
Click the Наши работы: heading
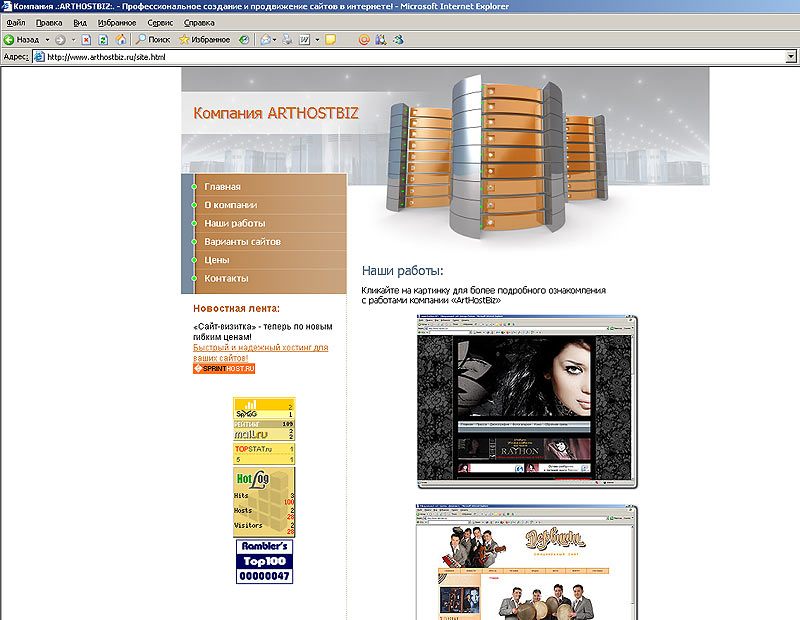tap(403, 271)
